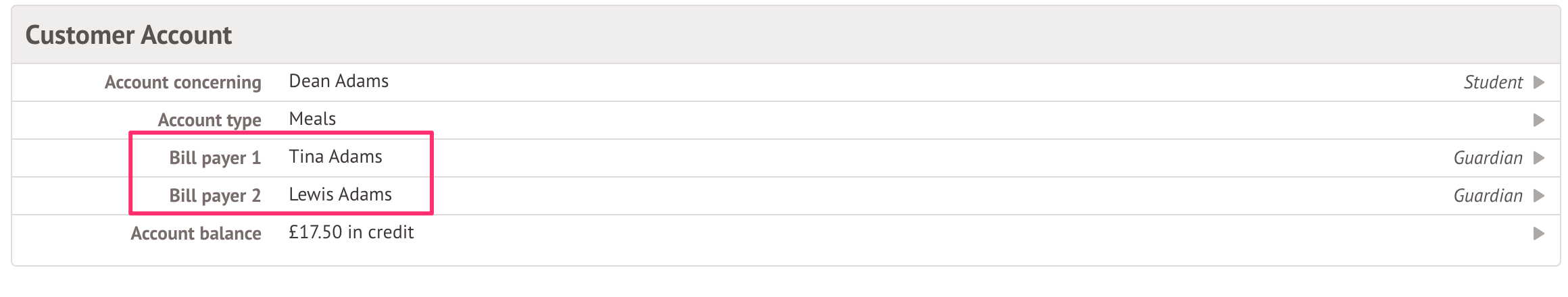Select the student name Dean Adams

(339, 82)
